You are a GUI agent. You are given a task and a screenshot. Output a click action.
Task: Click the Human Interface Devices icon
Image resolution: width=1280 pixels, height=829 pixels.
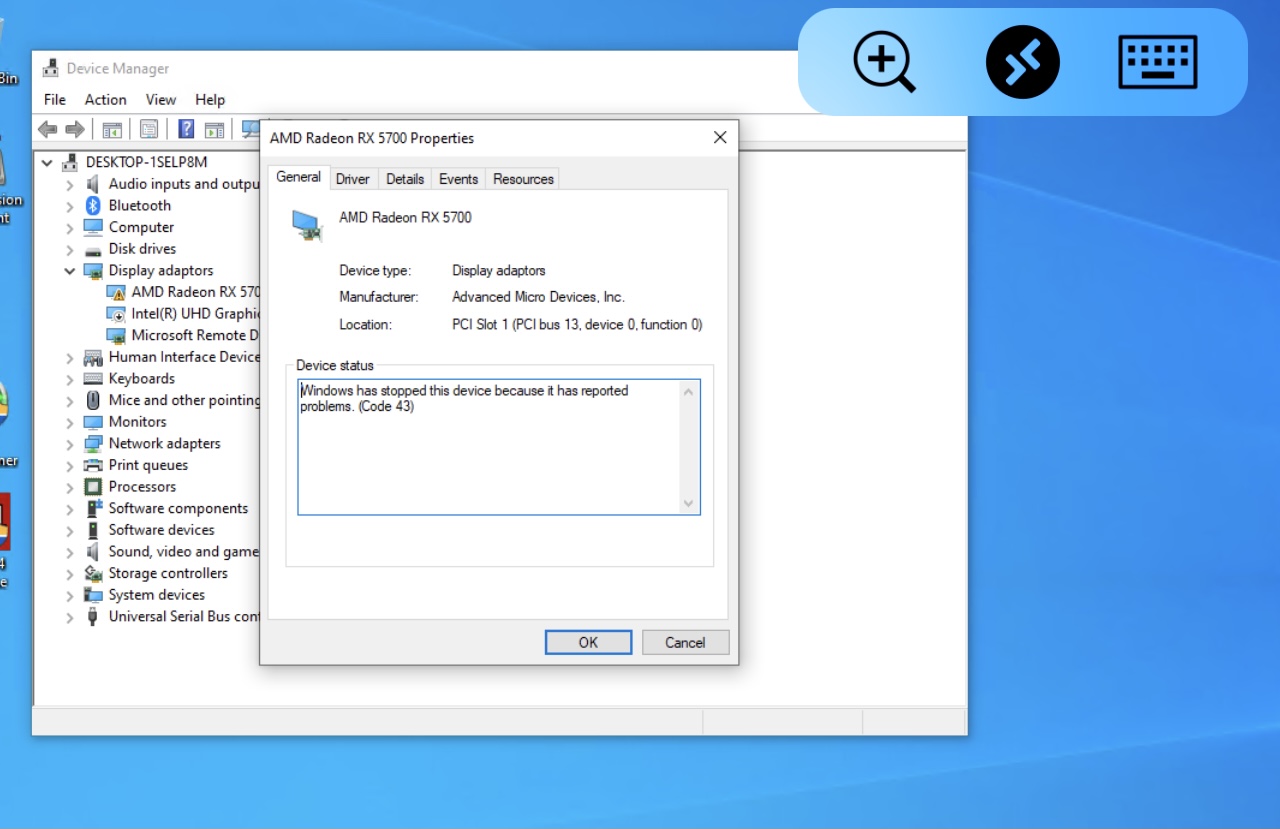93,357
